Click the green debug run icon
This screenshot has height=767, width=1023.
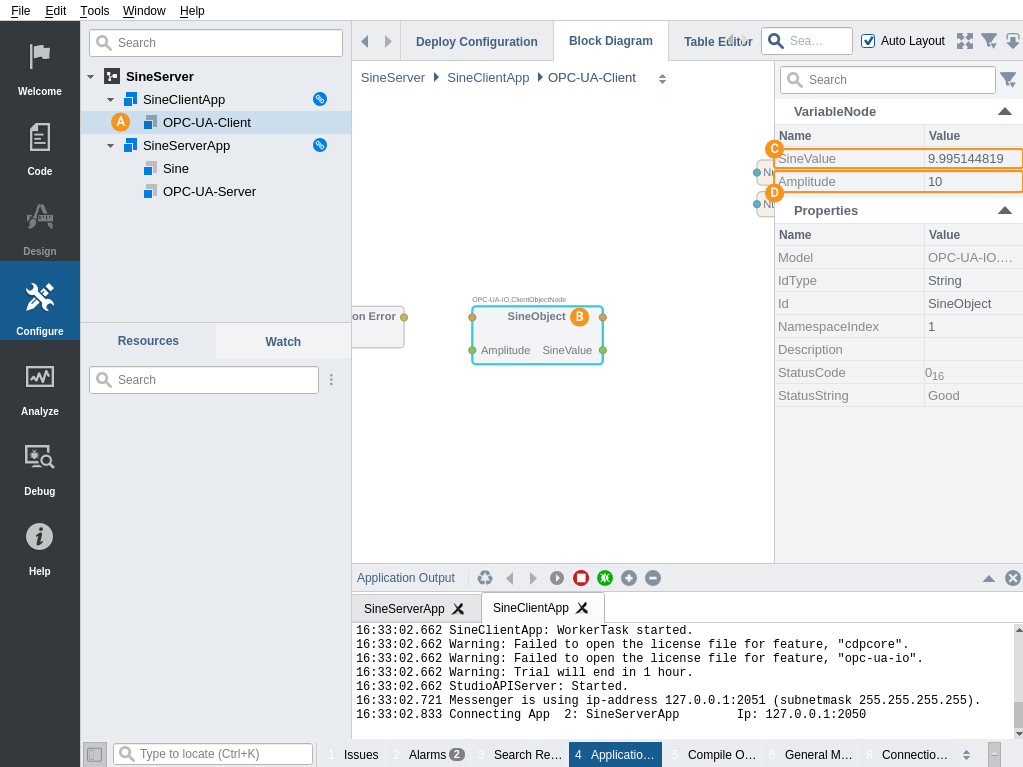605,578
